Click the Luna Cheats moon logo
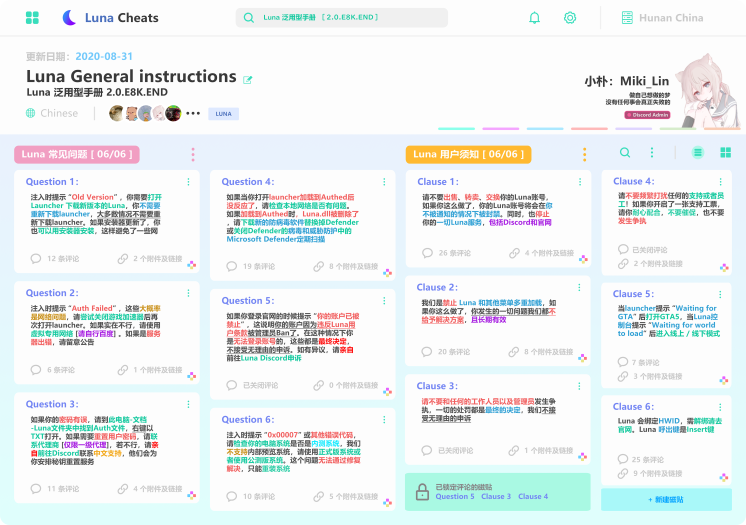 [x=69, y=18]
